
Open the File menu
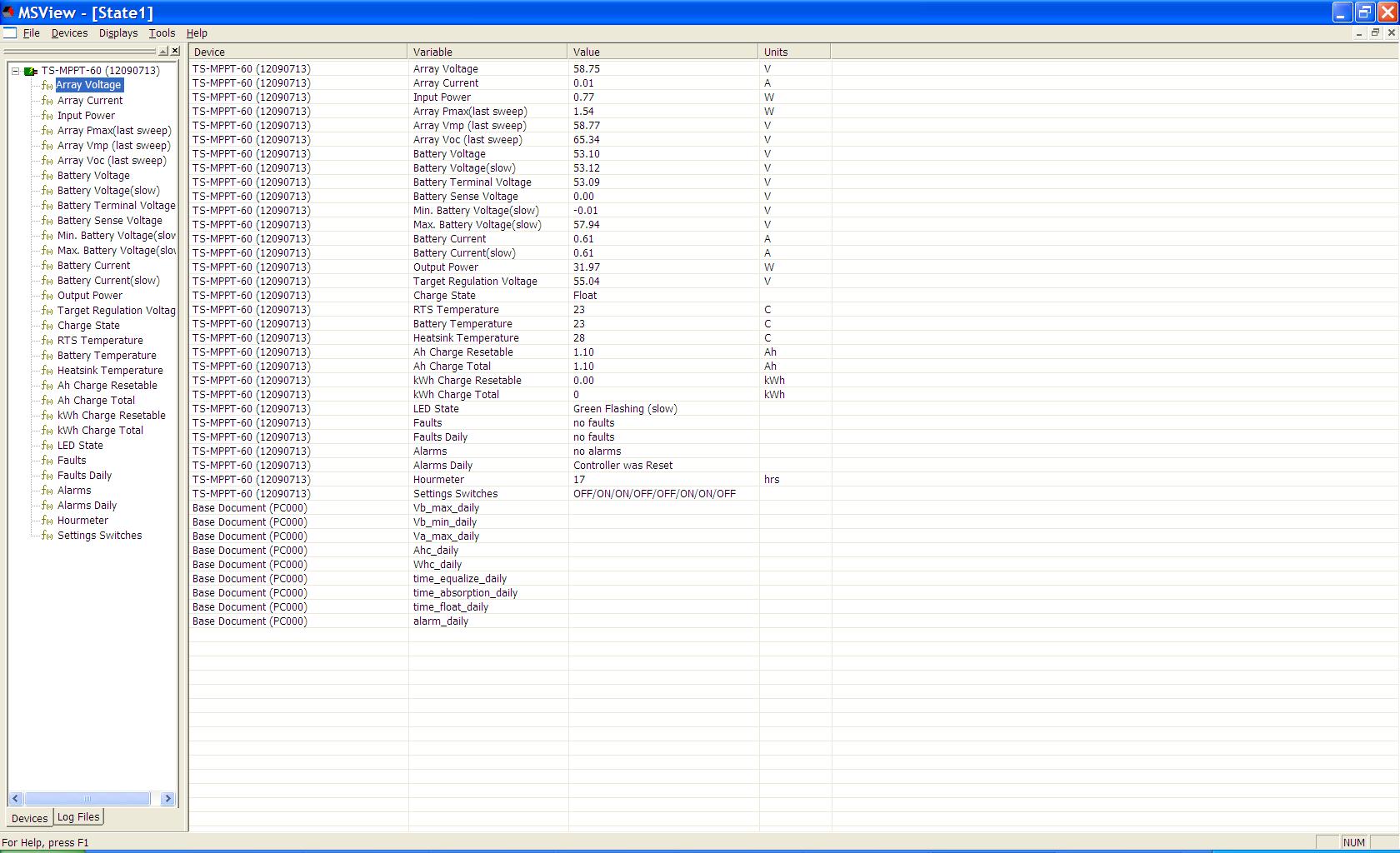32,33
